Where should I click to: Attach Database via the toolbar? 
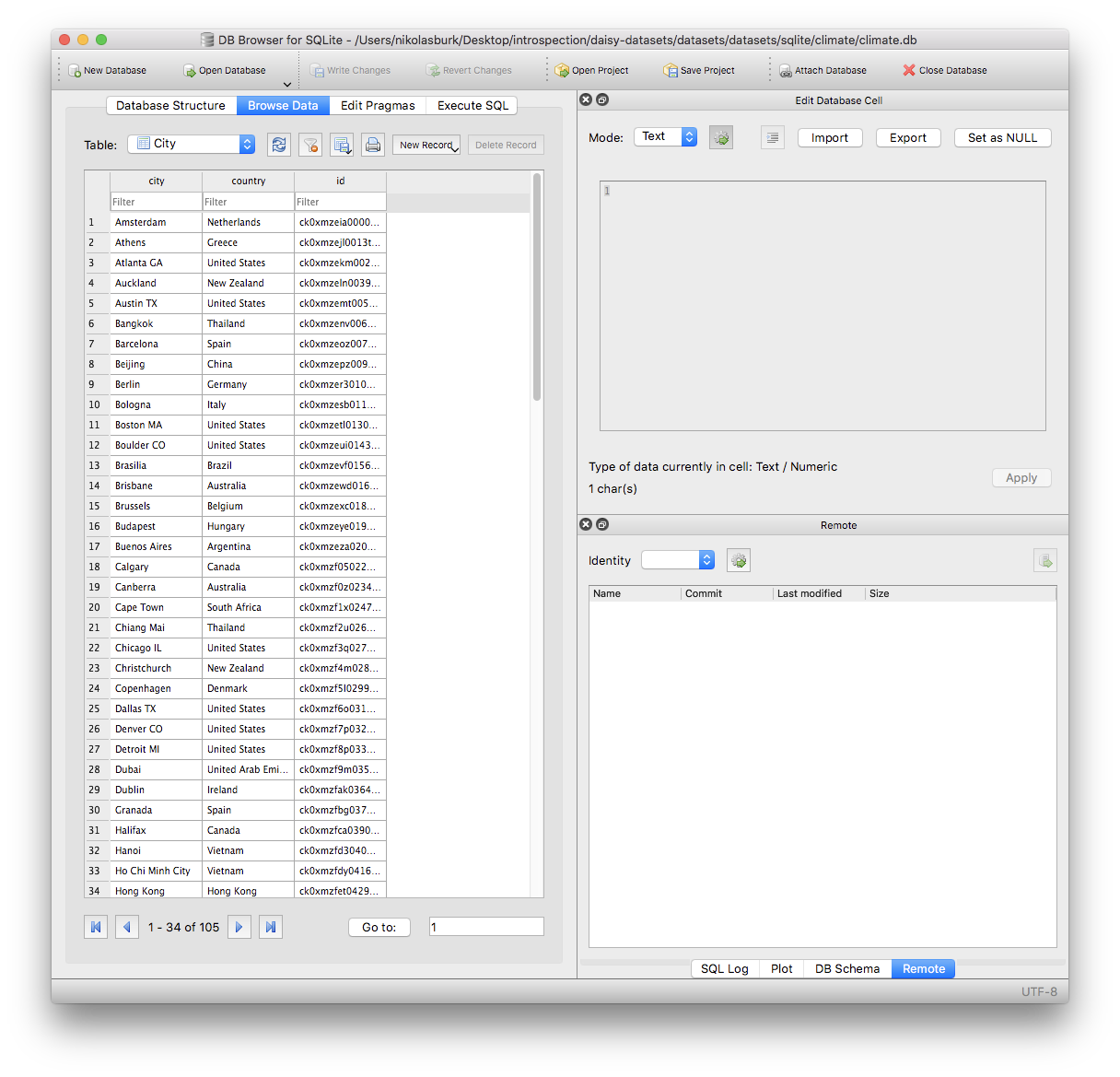point(823,69)
